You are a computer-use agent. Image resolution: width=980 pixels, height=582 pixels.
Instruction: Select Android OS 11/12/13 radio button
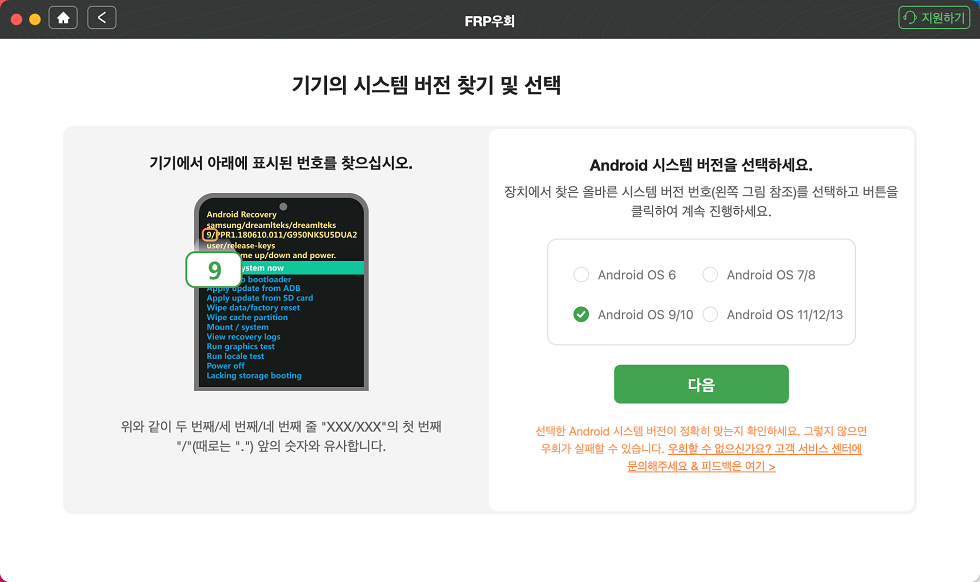pyautogui.click(x=710, y=314)
